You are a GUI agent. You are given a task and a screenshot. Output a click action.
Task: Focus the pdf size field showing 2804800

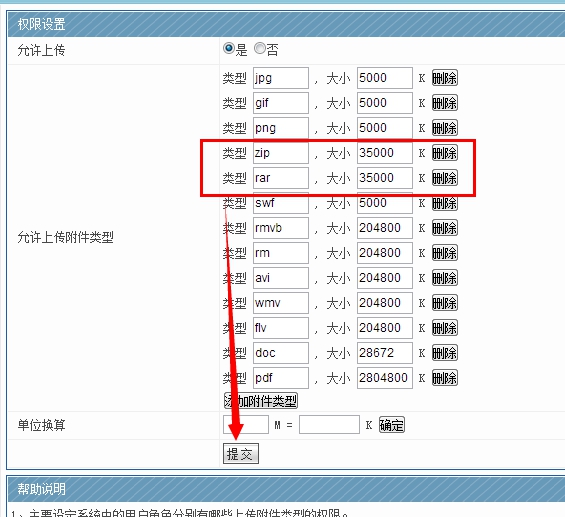coord(385,378)
